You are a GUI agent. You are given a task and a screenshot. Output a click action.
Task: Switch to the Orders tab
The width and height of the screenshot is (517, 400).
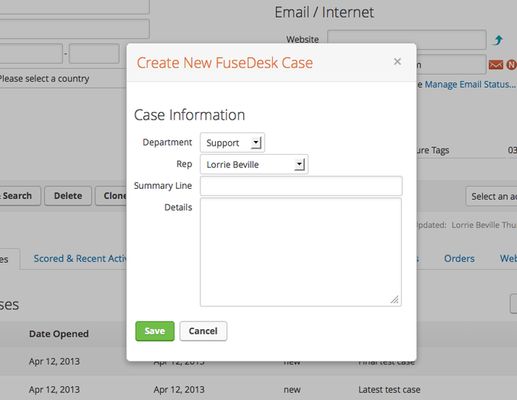[459, 258]
